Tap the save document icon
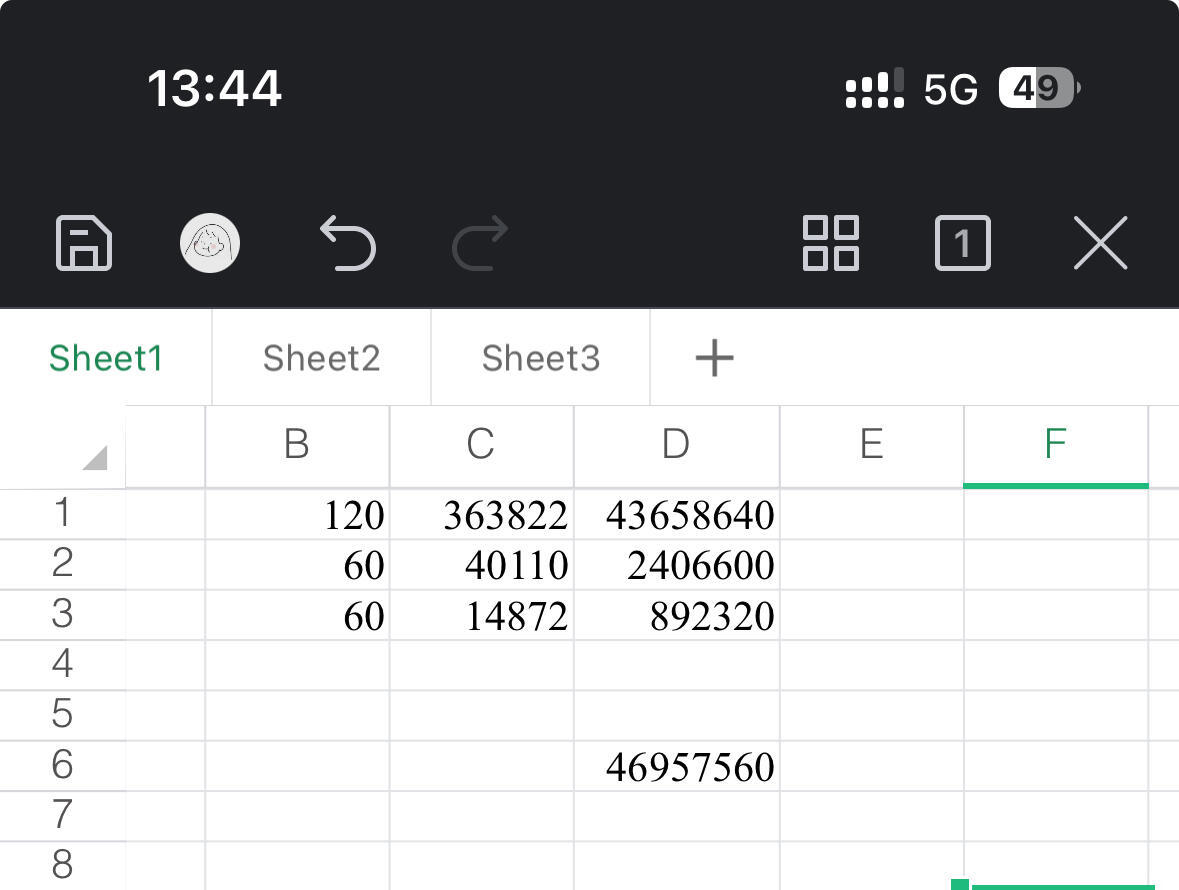Image resolution: width=1179 pixels, height=890 pixels. coord(84,243)
